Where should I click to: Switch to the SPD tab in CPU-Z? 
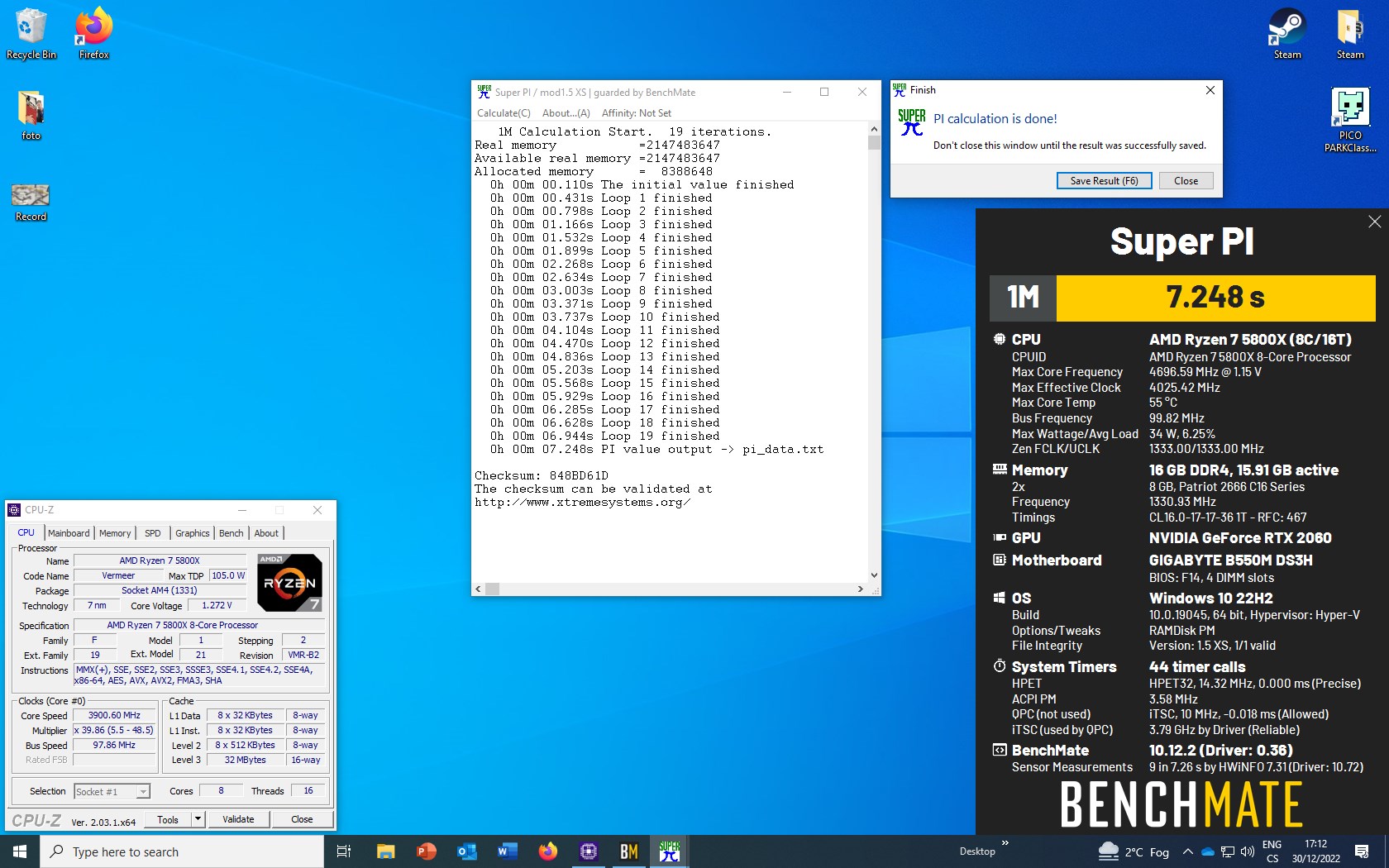click(x=153, y=533)
